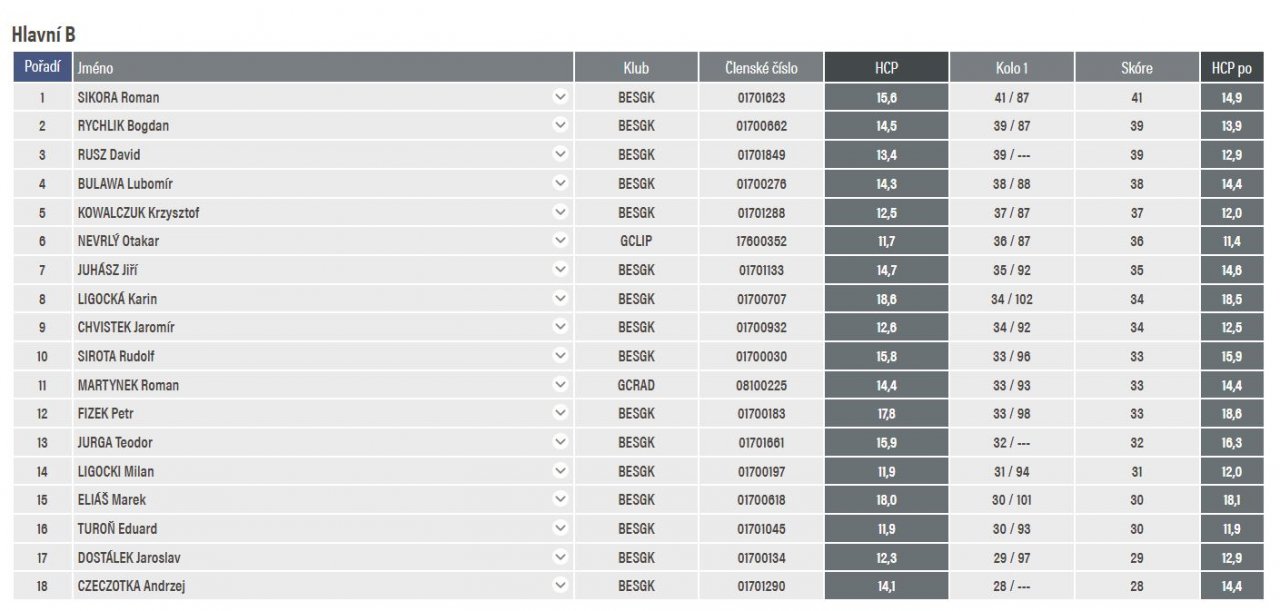The image size is (1280, 611).
Task: Expand LIGOCKÁ Karin row chevron
Action: (560, 298)
